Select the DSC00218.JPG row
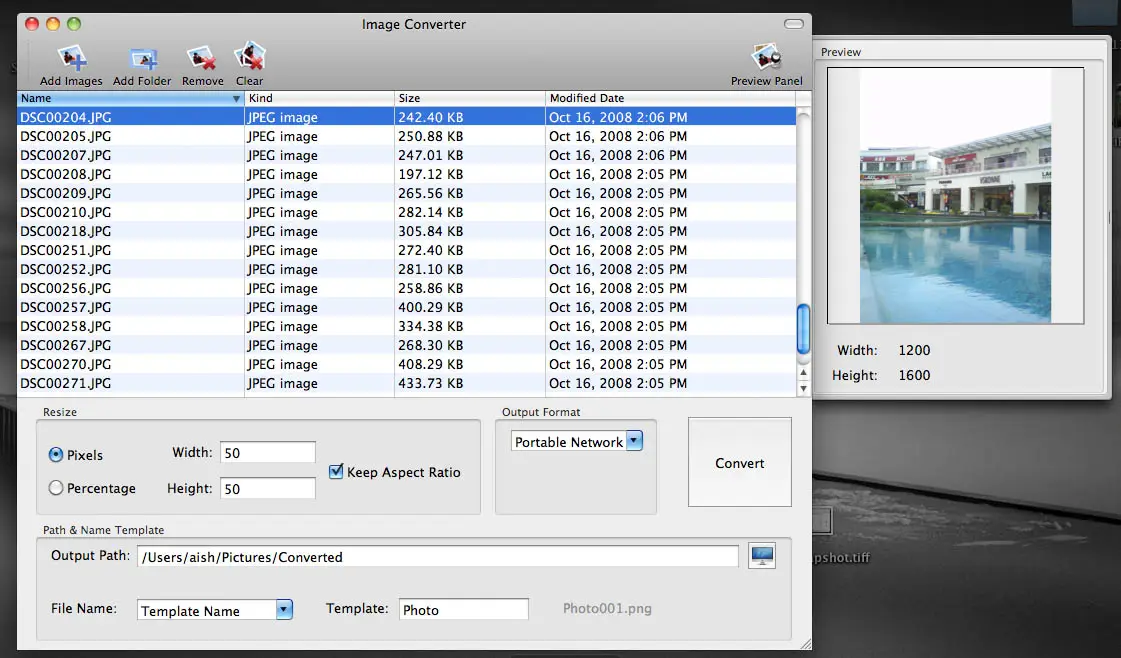Image resolution: width=1121 pixels, height=658 pixels. [406, 231]
